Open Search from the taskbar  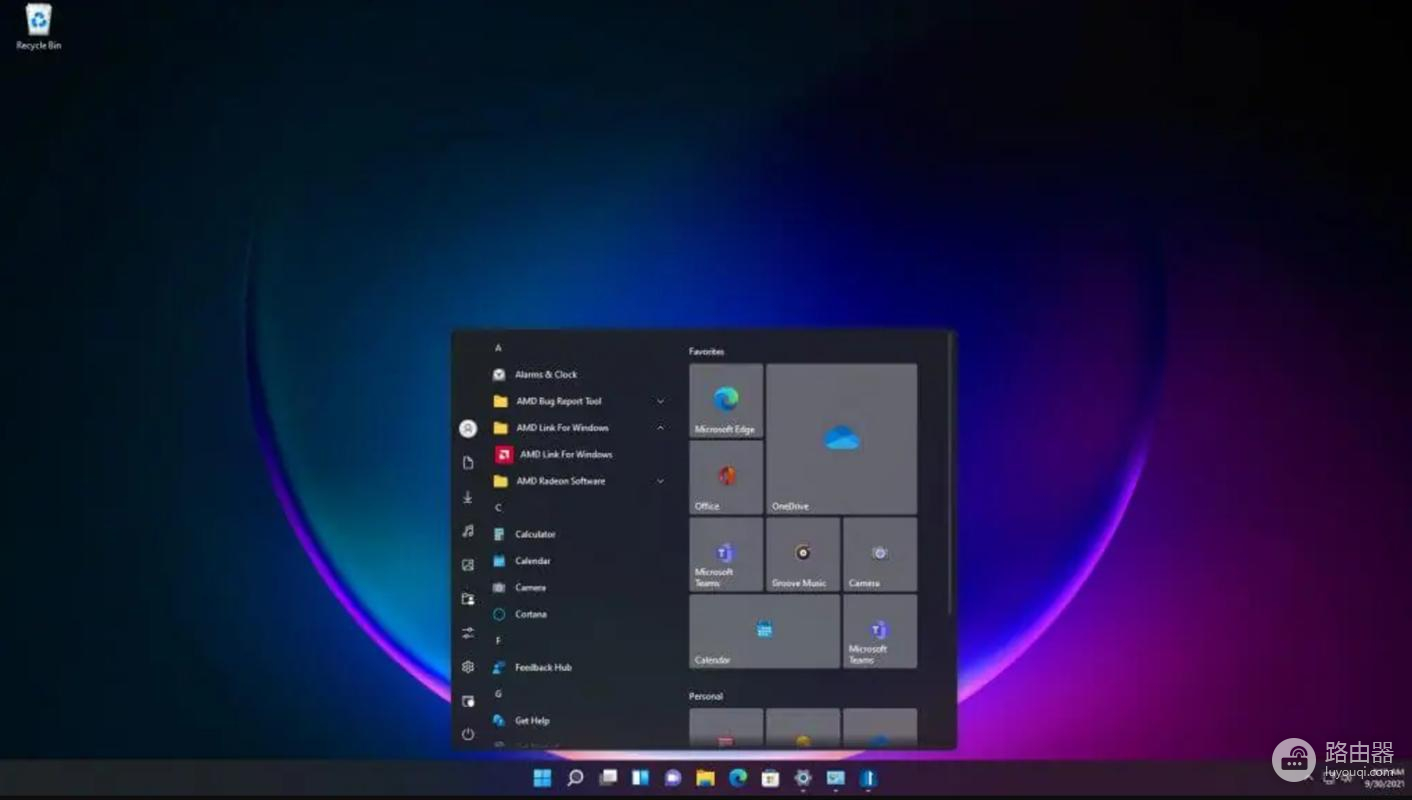[x=575, y=778]
